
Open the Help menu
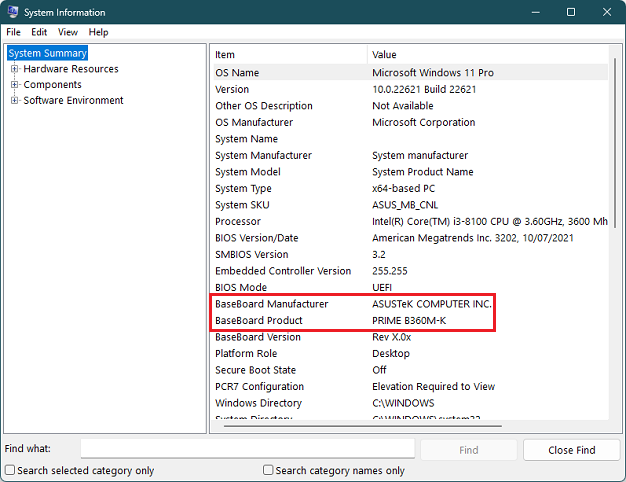(x=98, y=32)
